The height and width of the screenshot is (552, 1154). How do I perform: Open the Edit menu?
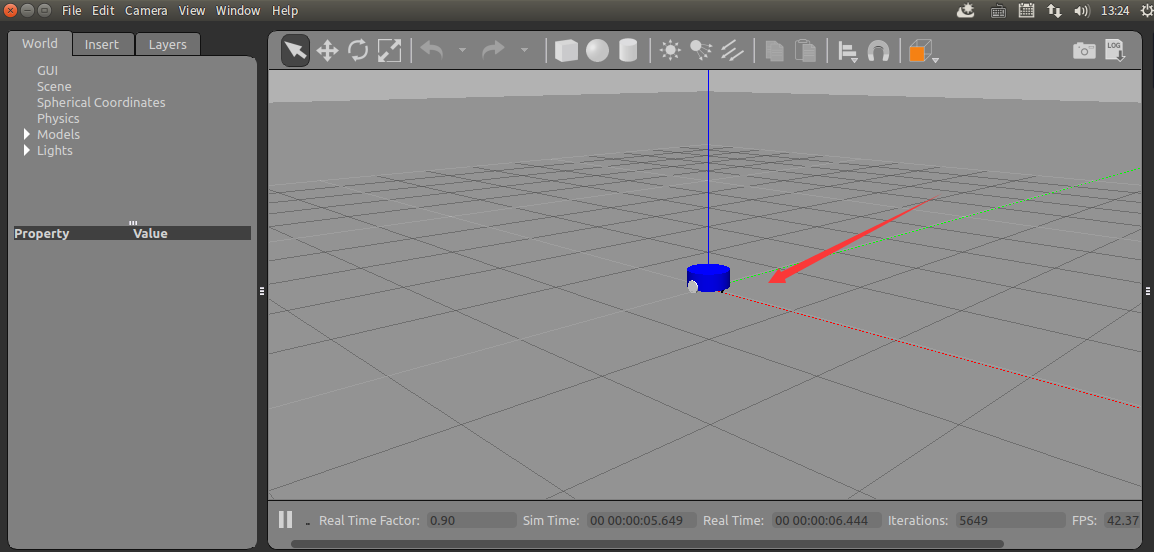point(103,10)
